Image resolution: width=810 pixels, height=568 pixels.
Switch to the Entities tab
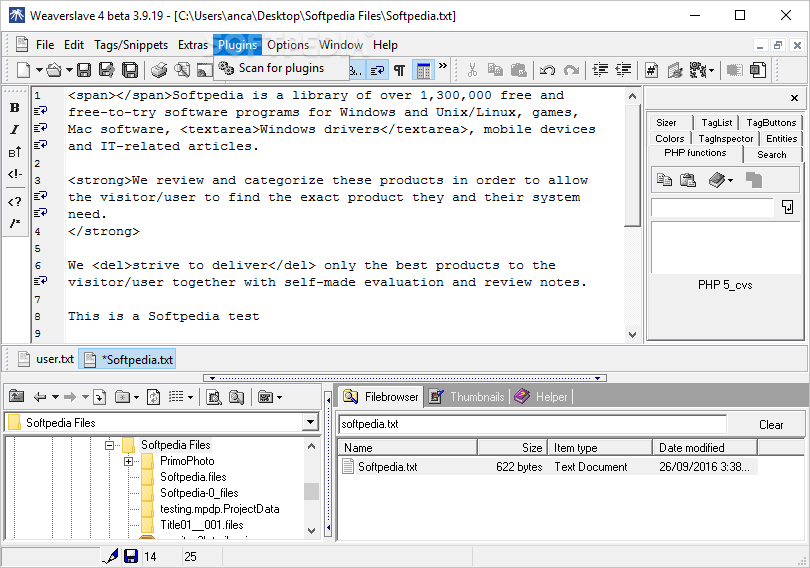point(781,138)
